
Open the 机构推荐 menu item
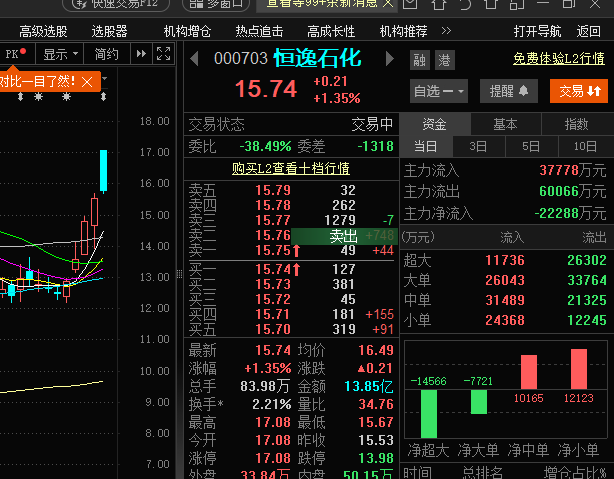[403, 31]
